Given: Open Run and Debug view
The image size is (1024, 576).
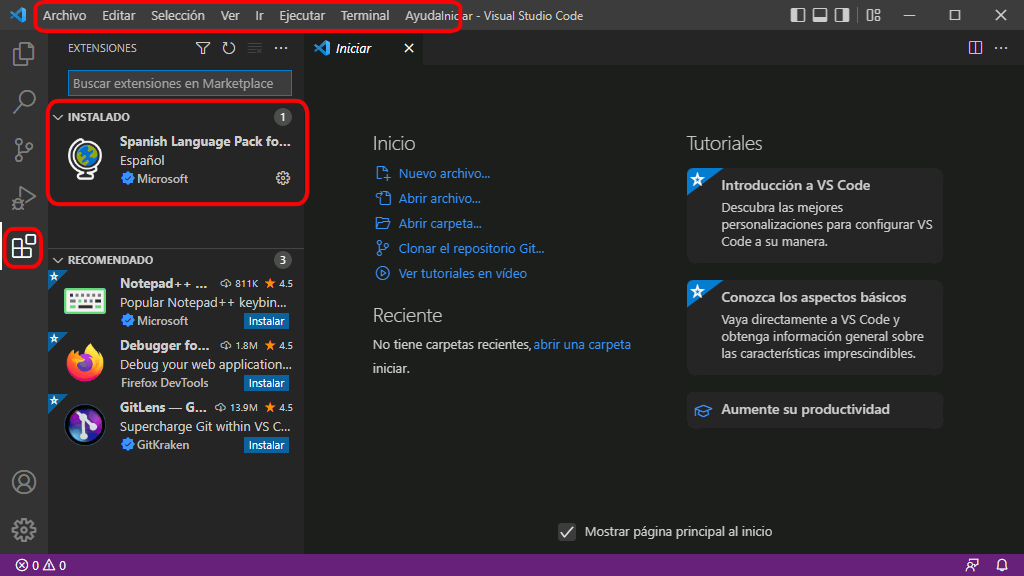Looking at the screenshot, I should coord(24,199).
